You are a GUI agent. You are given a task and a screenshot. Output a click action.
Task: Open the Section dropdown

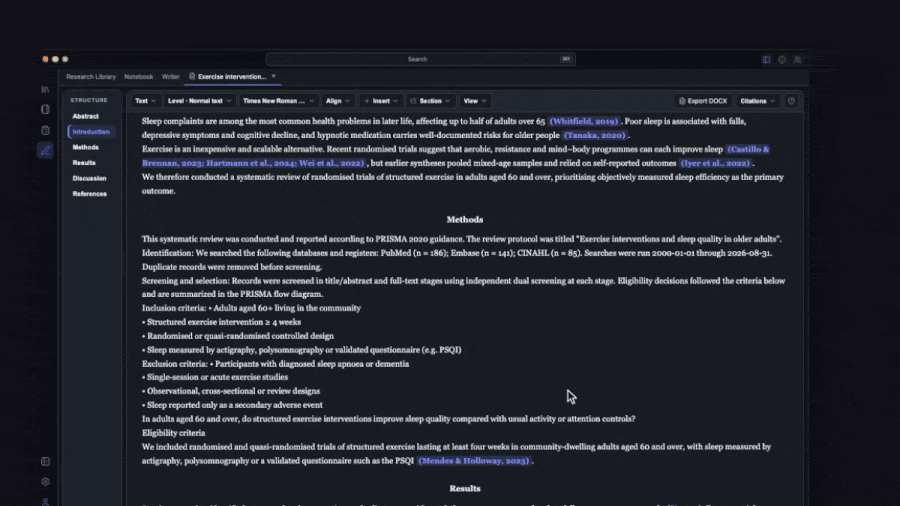430,101
